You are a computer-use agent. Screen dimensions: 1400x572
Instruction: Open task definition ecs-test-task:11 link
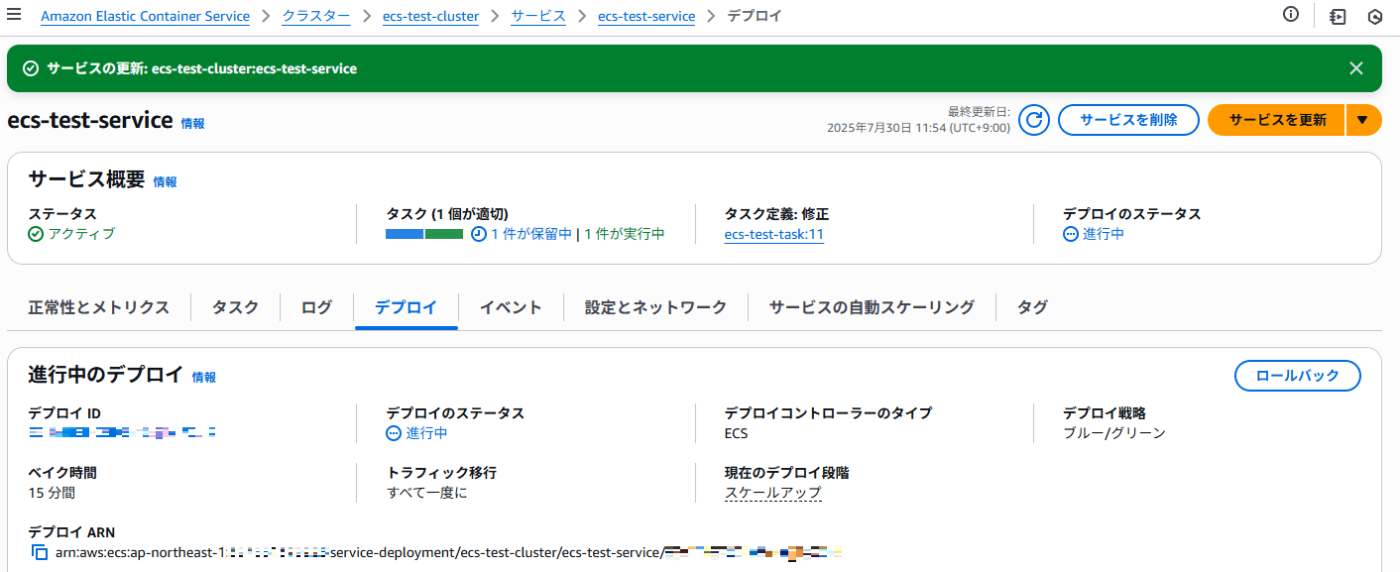click(774, 234)
